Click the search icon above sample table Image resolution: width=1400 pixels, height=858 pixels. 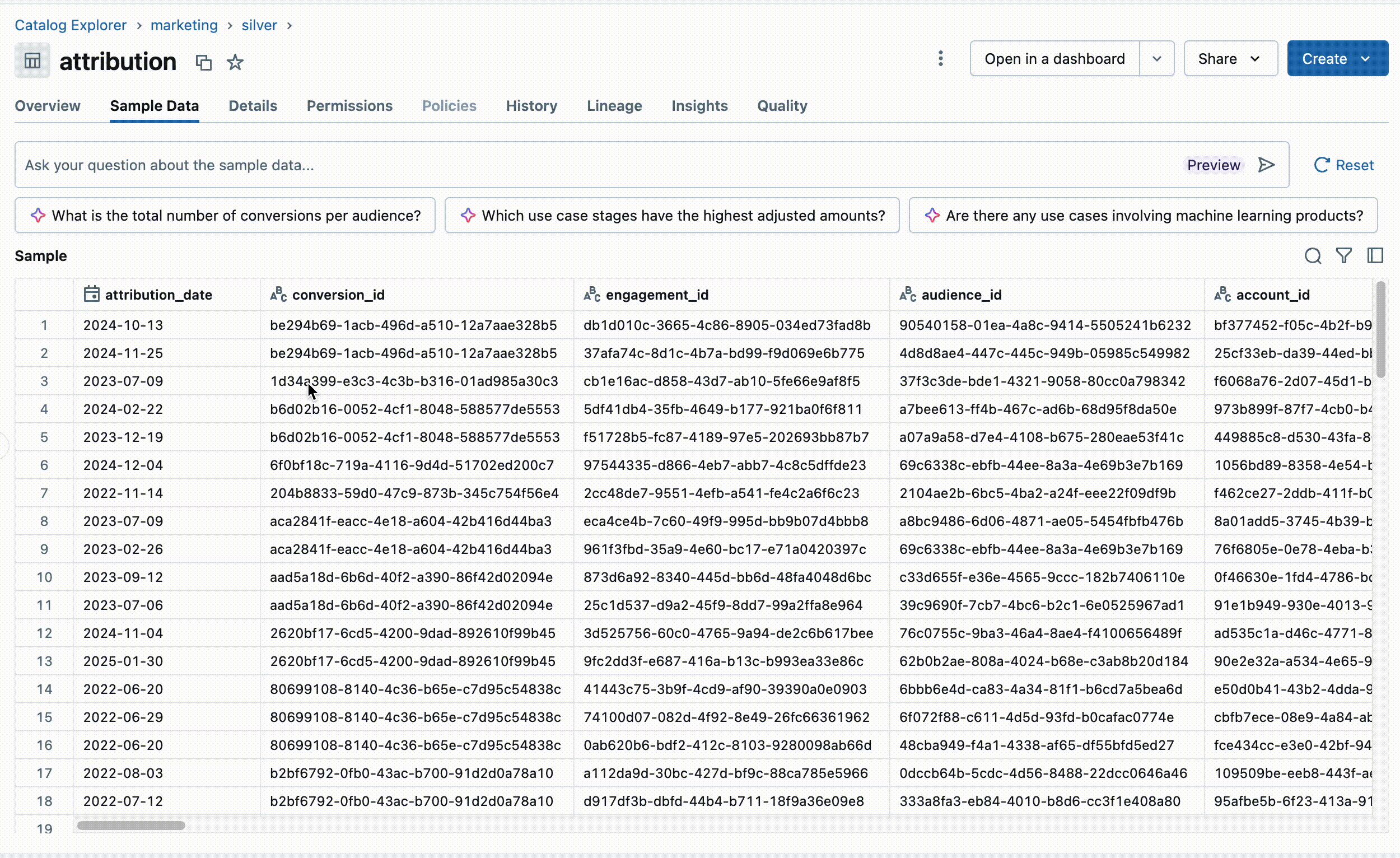point(1313,257)
